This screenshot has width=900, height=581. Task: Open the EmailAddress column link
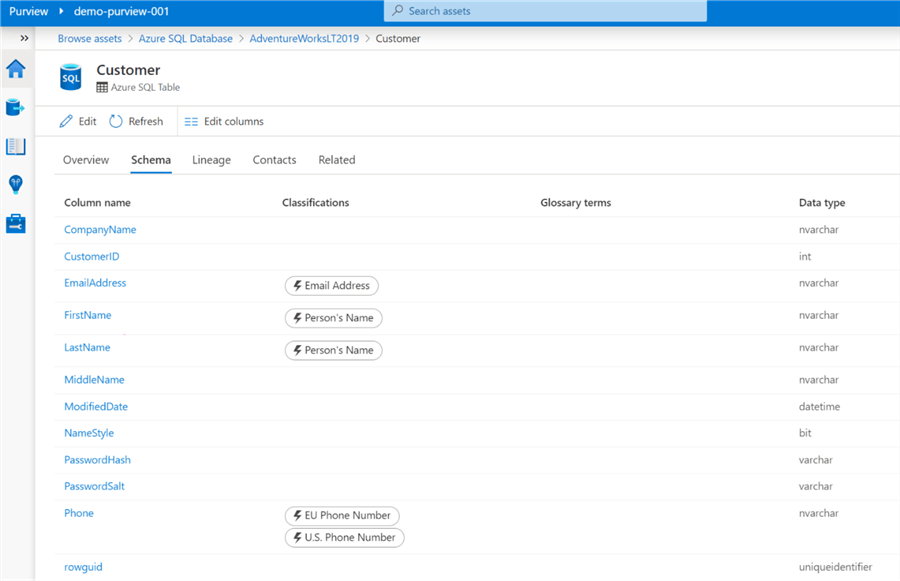95,283
